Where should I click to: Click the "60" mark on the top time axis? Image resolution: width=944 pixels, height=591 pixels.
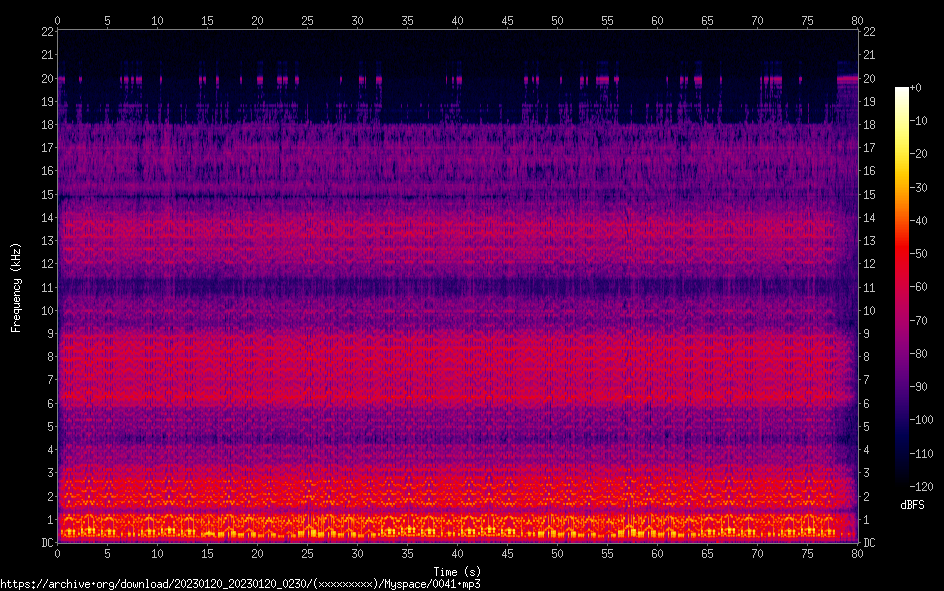[657, 20]
